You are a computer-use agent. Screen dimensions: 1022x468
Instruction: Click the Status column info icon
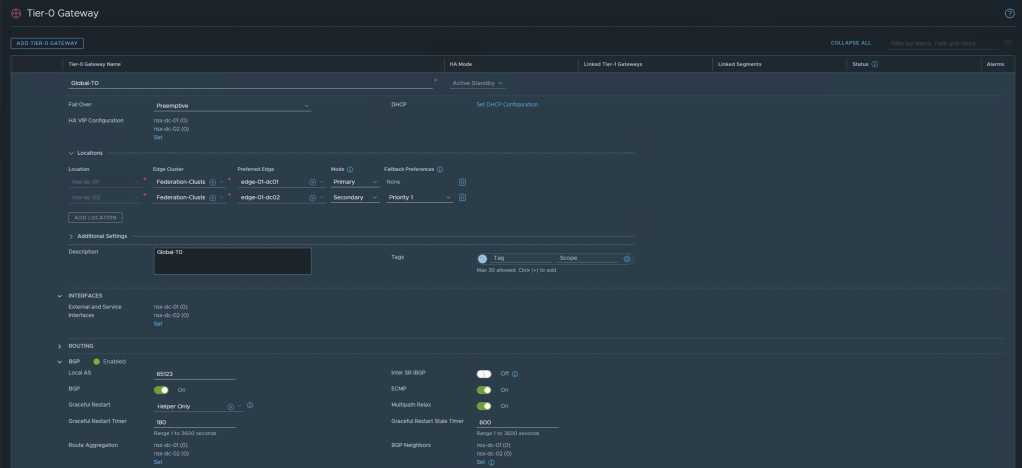pos(875,64)
